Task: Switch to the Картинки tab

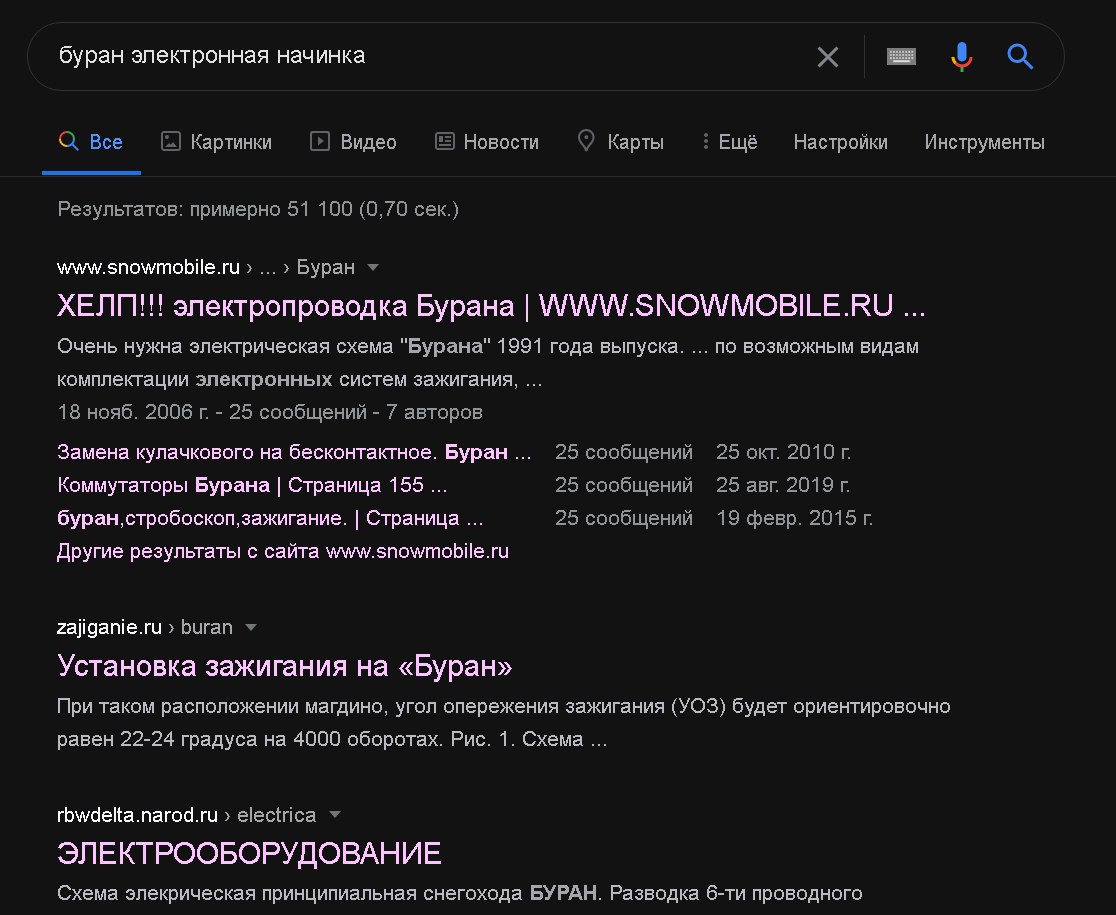Action: 217,142
